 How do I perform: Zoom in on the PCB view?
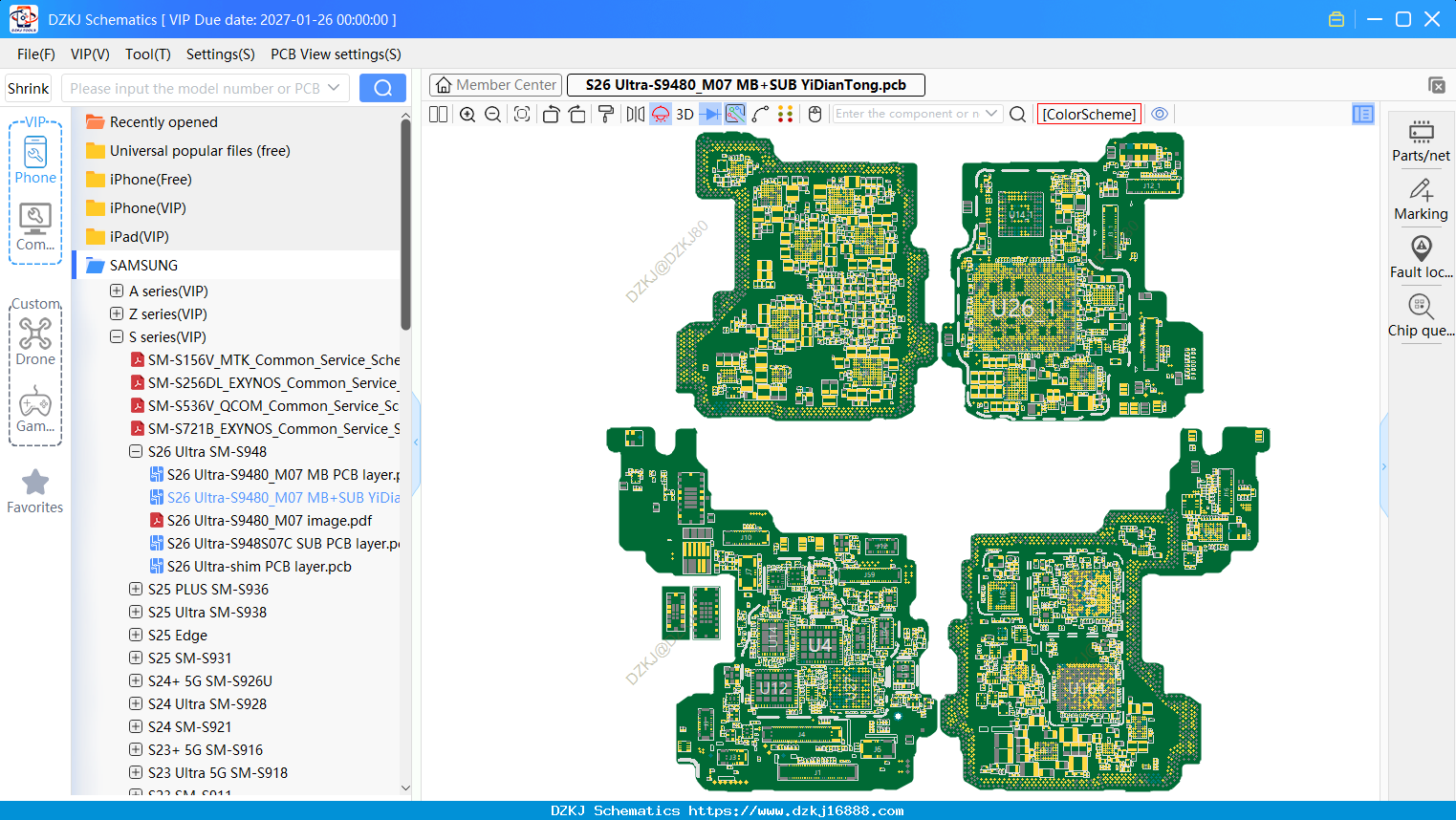pyautogui.click(x=467, y=114)
